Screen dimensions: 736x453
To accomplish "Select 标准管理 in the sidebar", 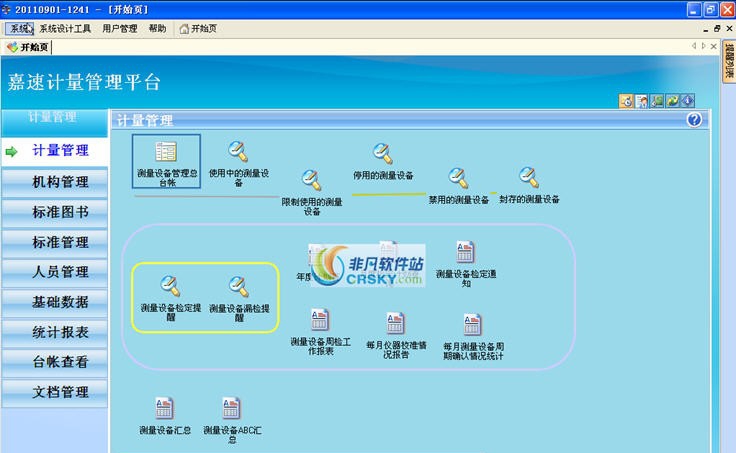I will tap(54, 242).
